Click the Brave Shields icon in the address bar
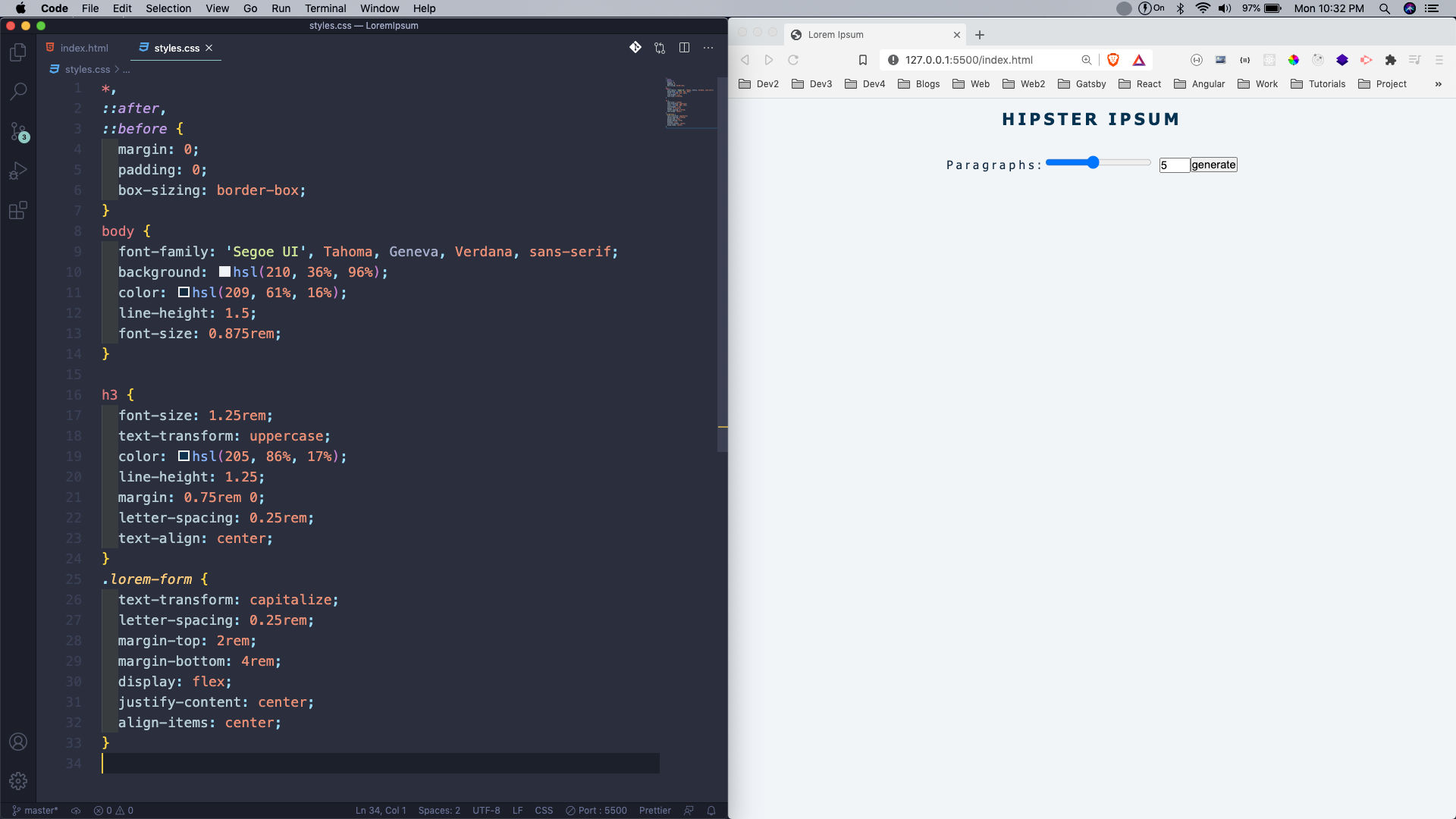 (x=1113, y=60)
